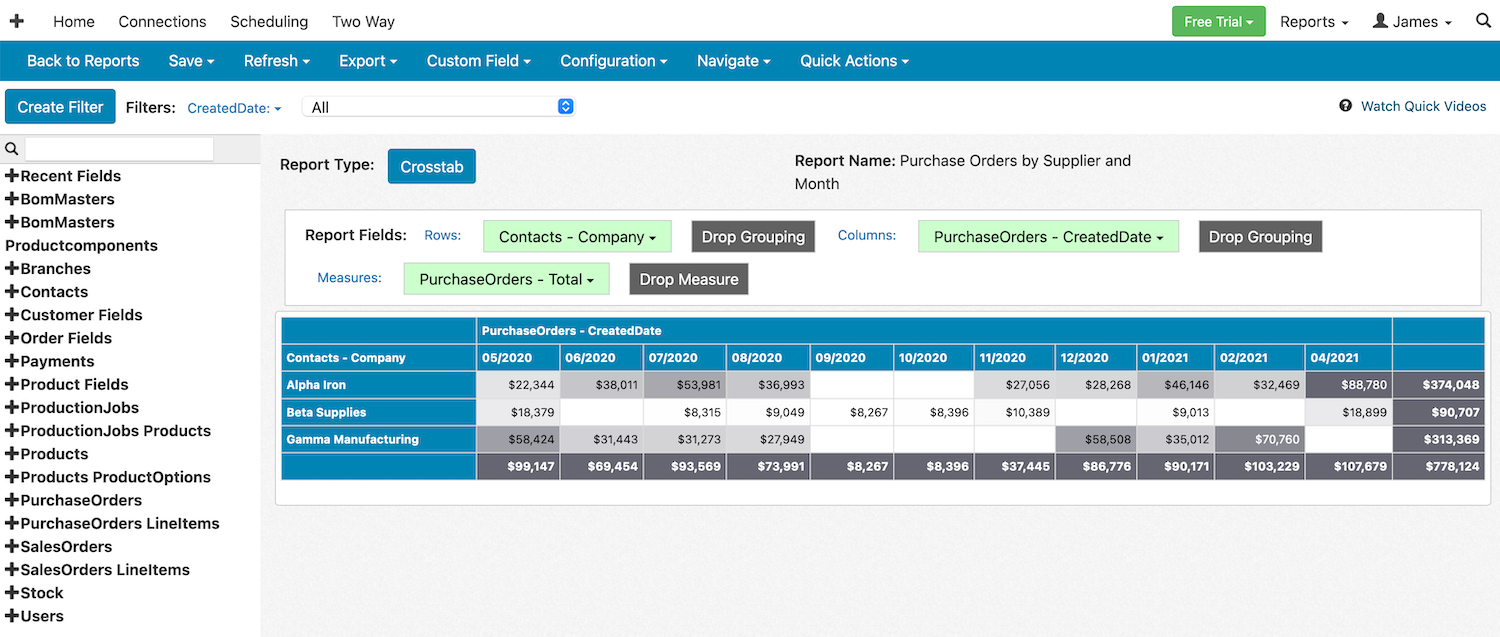Click the magnifying glass search icon at top right

pyautogui.click(x=1483, y=21)
